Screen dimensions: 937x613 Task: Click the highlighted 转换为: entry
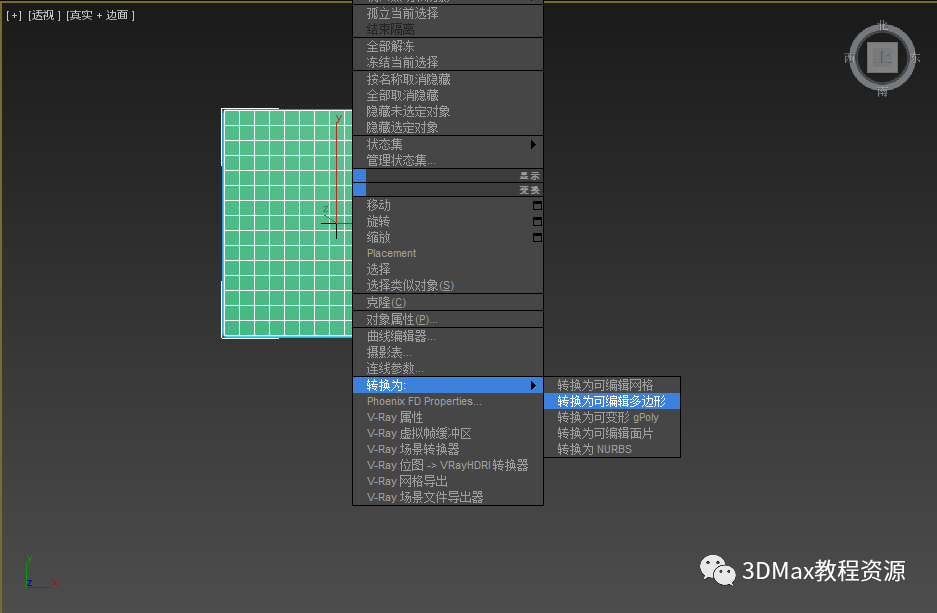[448, 385]
